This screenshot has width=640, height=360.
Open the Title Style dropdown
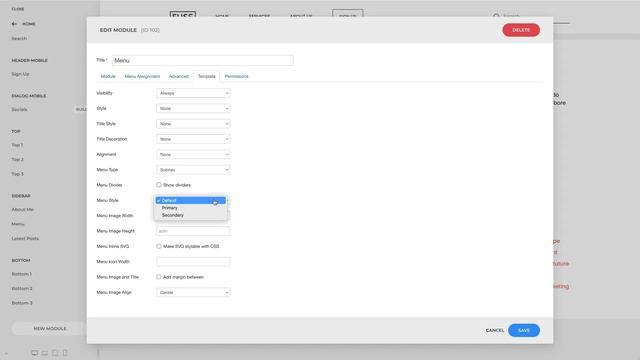click(193, 124)
